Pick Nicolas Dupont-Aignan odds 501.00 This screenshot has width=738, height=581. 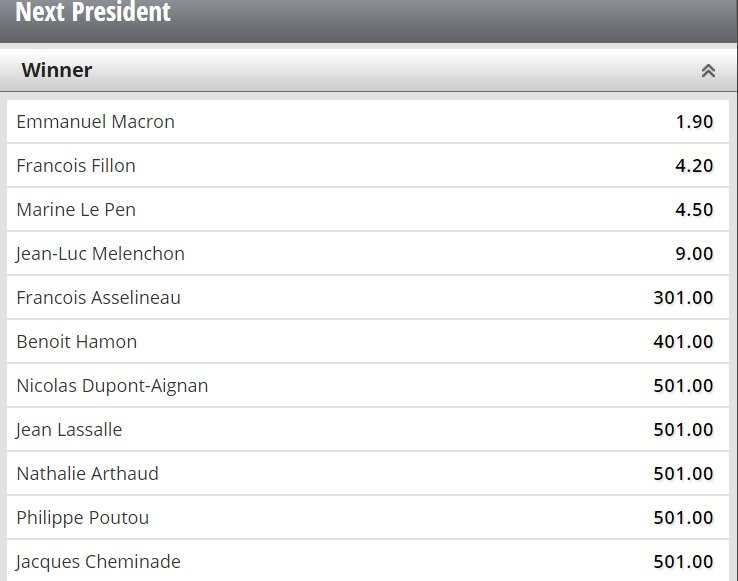tap(683, 386)
